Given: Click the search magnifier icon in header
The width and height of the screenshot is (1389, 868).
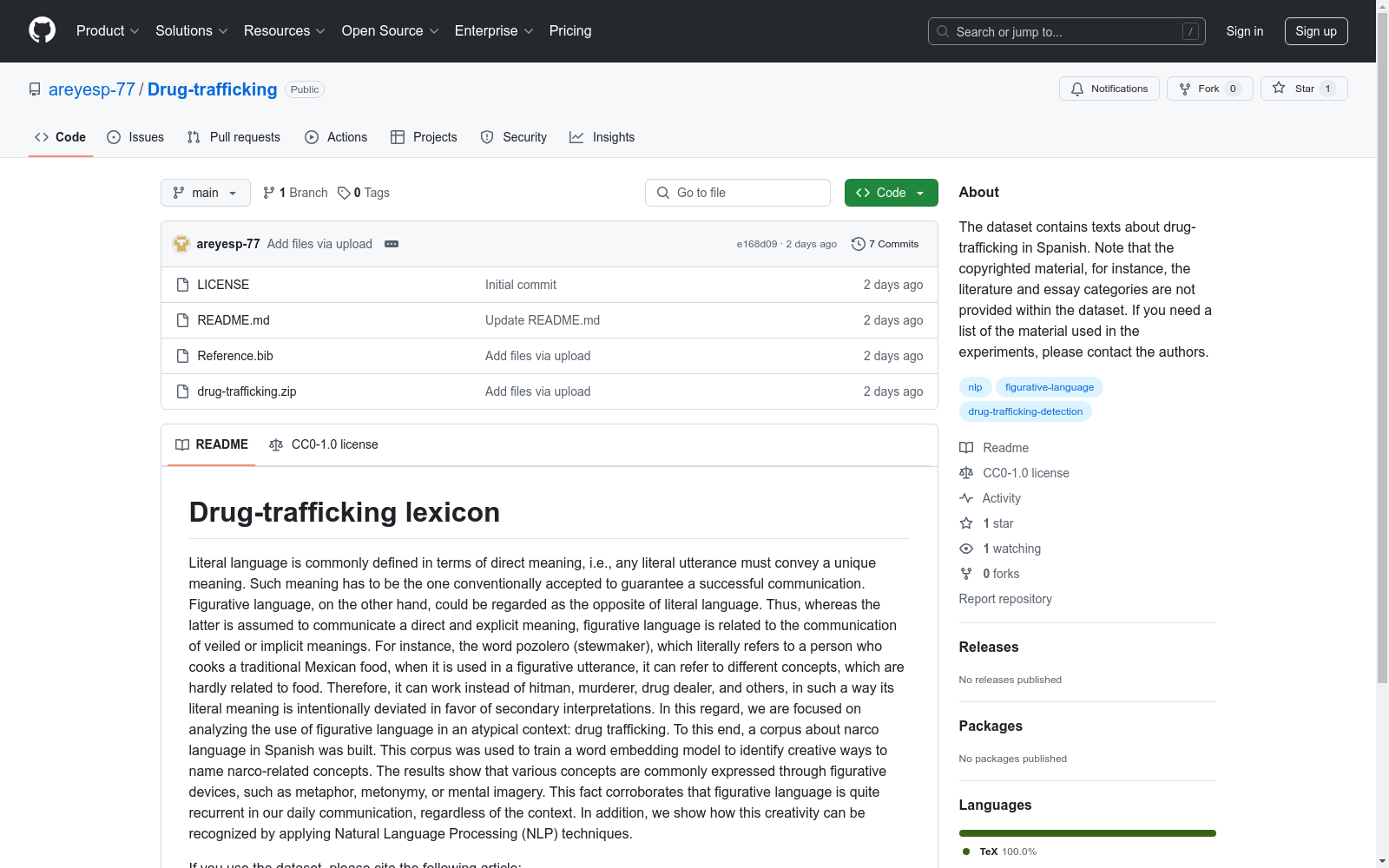Looking at the screenshot, I should tap(943, 31).
